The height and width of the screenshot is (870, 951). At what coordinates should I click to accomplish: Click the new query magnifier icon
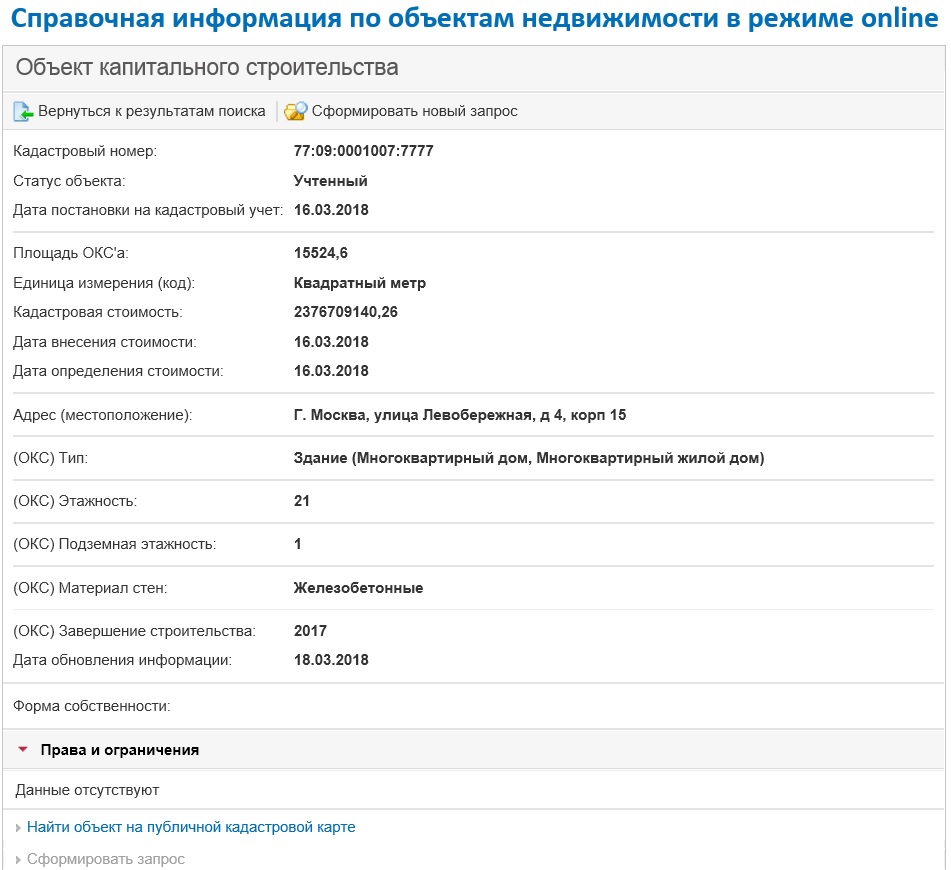click(295, 112)
